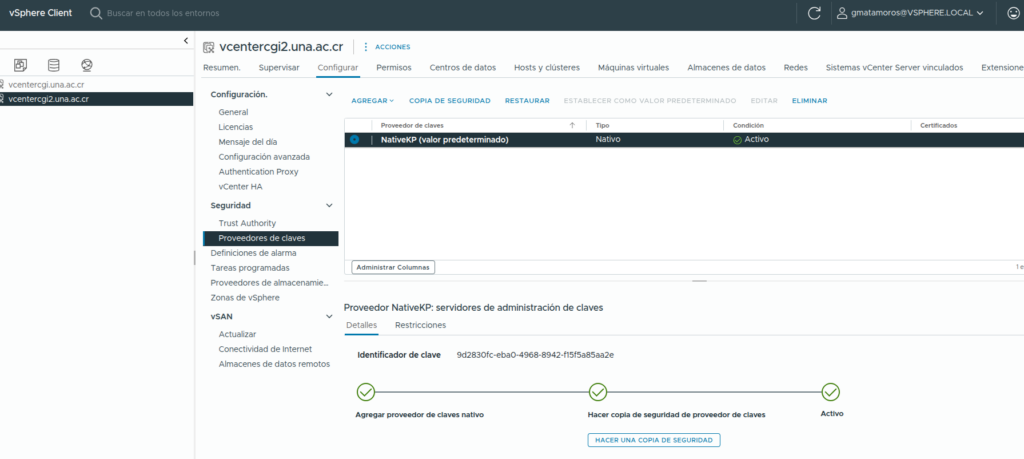Collapse the Seguridad section
1024x459 pixels.
pyautogui.click(x=329, y=205)
